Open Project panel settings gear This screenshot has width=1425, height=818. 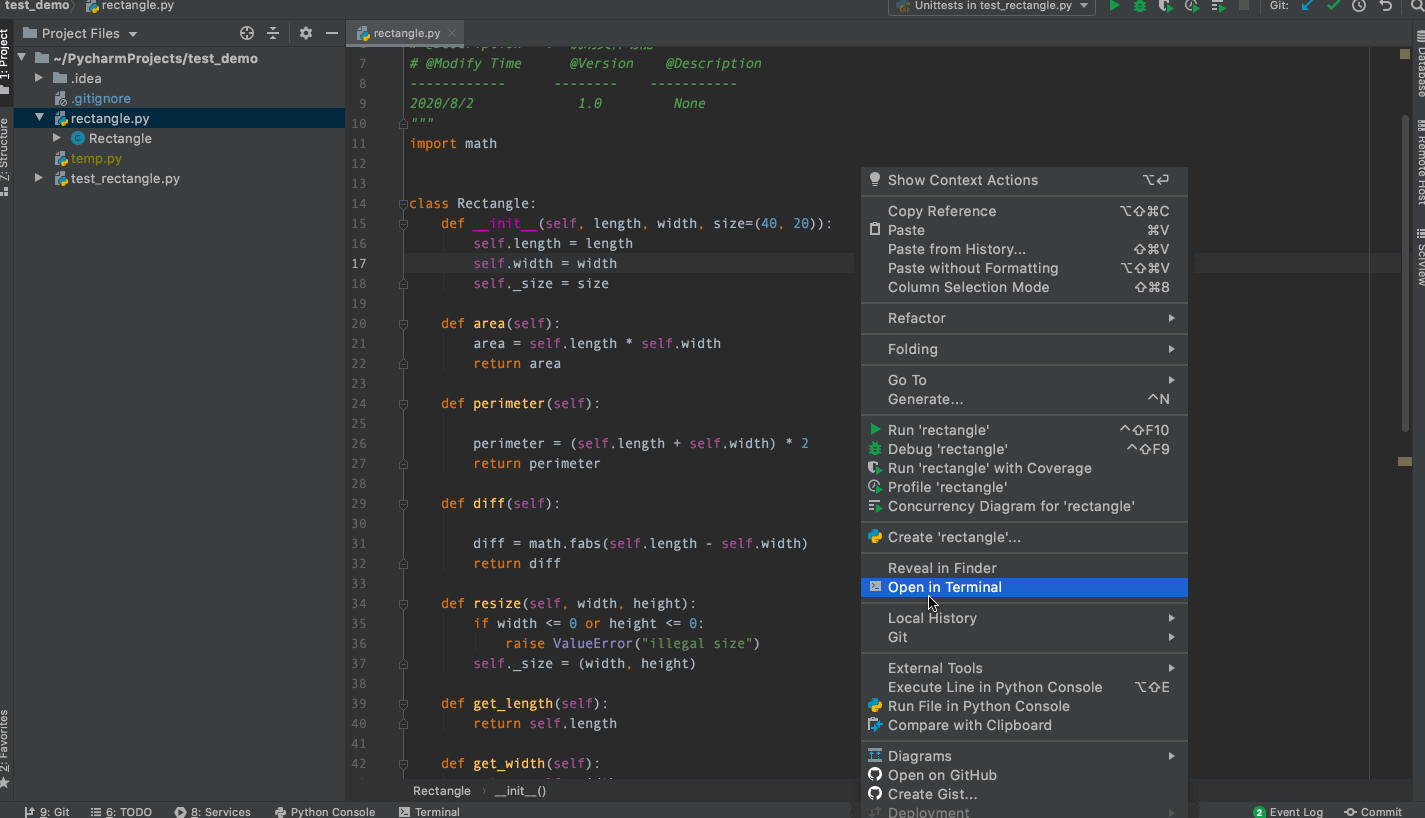tap(306, 33)
